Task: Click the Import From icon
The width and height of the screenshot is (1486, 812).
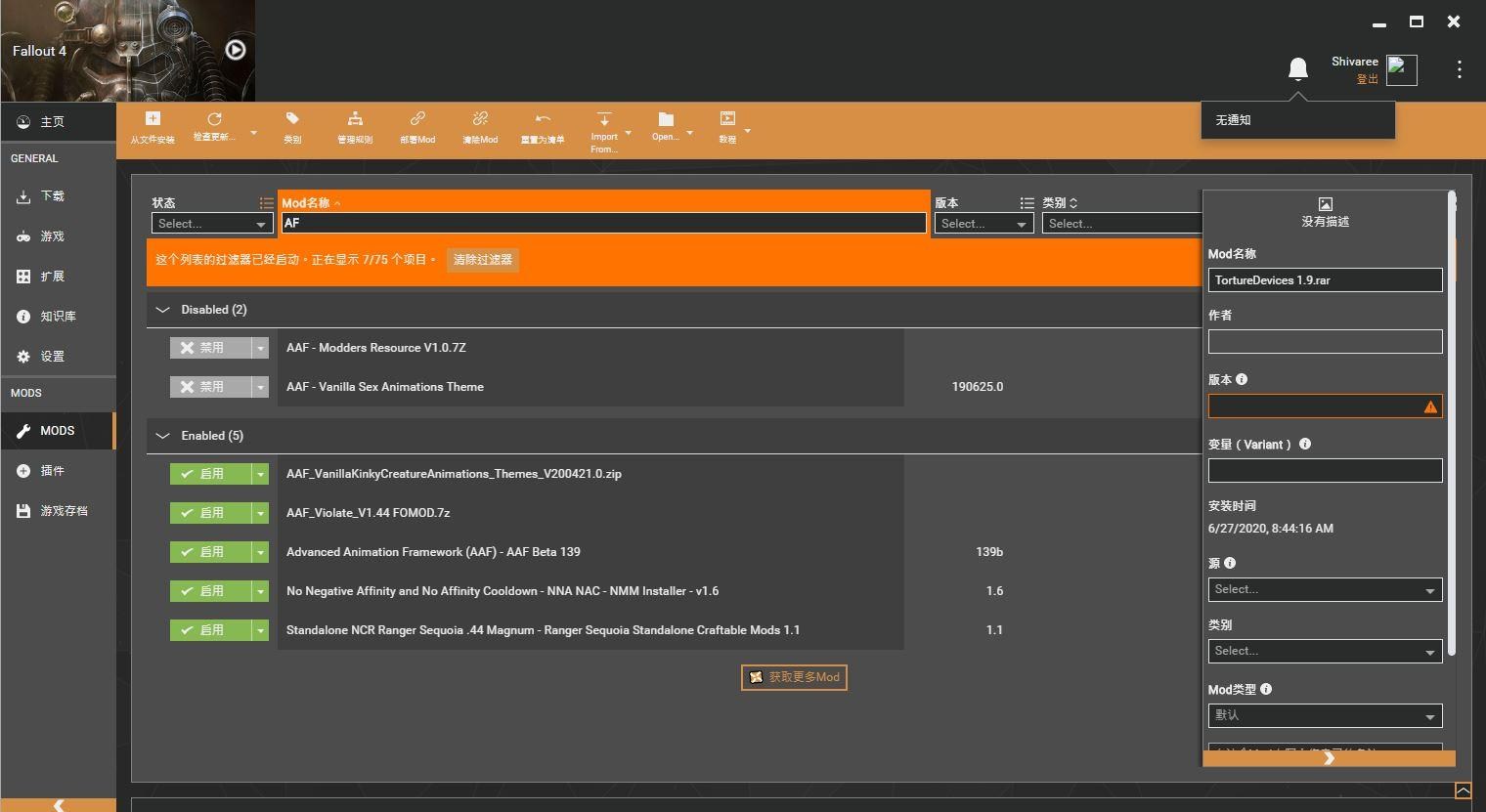Action: click(604, 118)
